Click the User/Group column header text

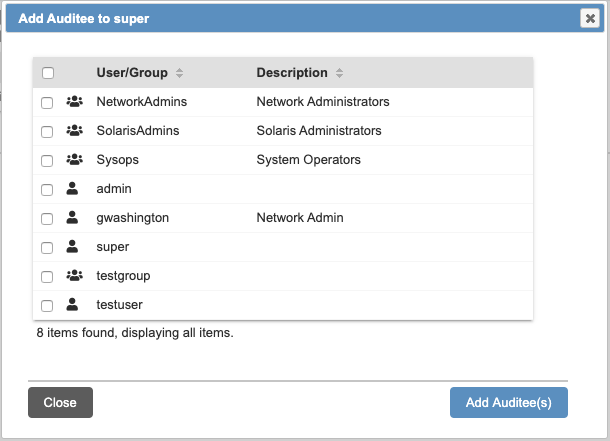tap(132, 73)
